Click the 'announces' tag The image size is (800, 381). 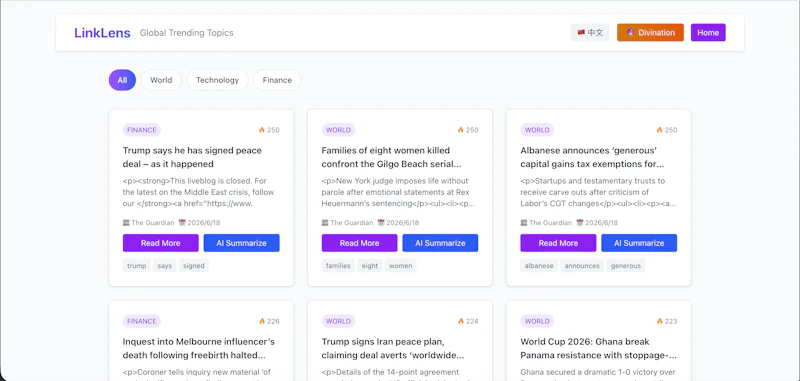[582, 266]
